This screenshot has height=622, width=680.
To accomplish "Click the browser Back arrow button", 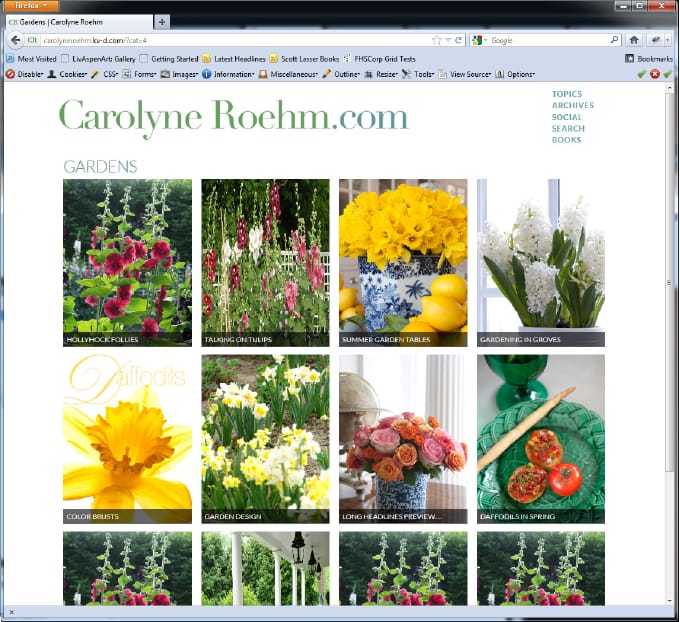I will tap(15, 40).
